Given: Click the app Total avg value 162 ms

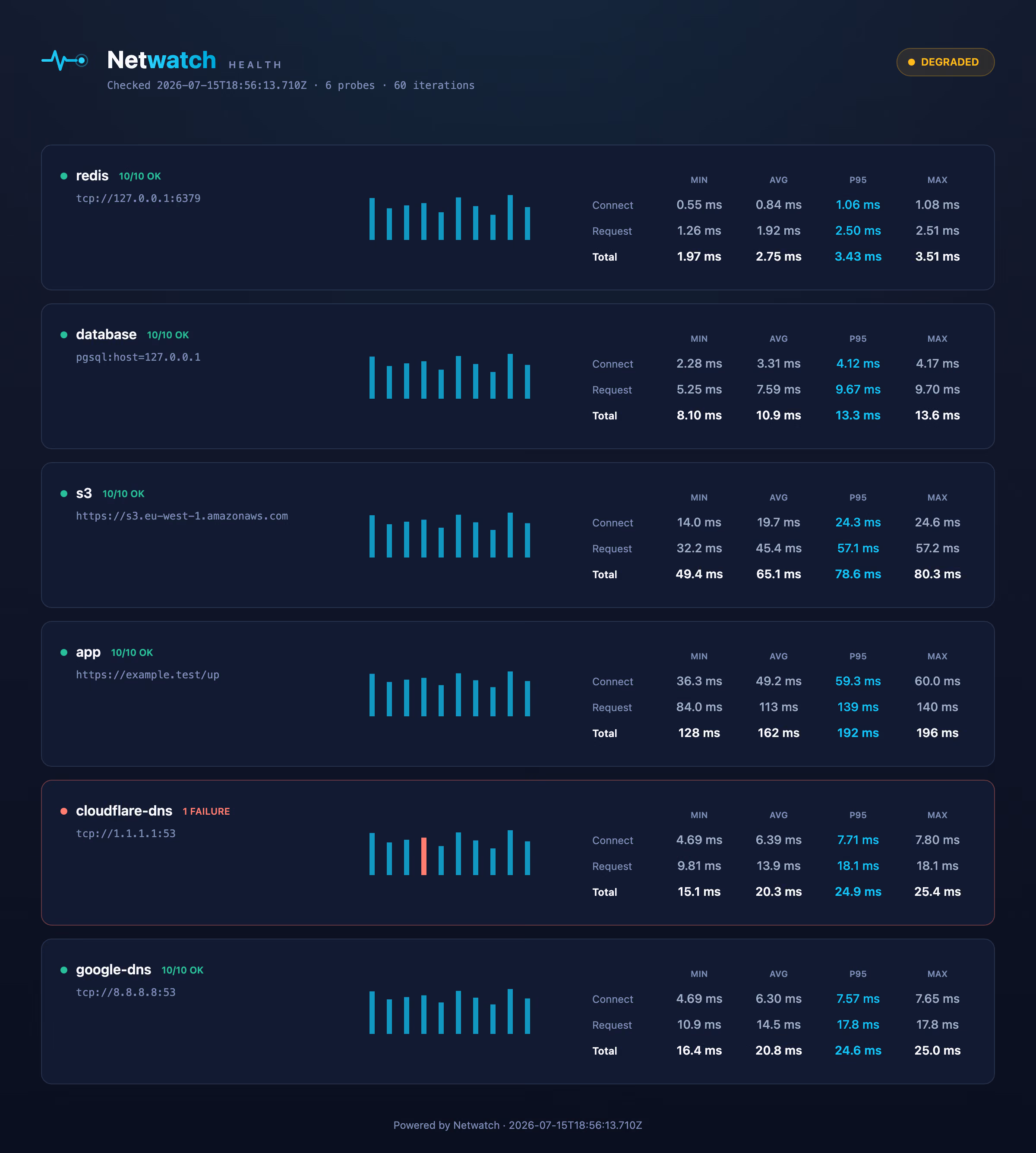Looking at the screenshot, I should pyautogui.click(x=779, y=733).
